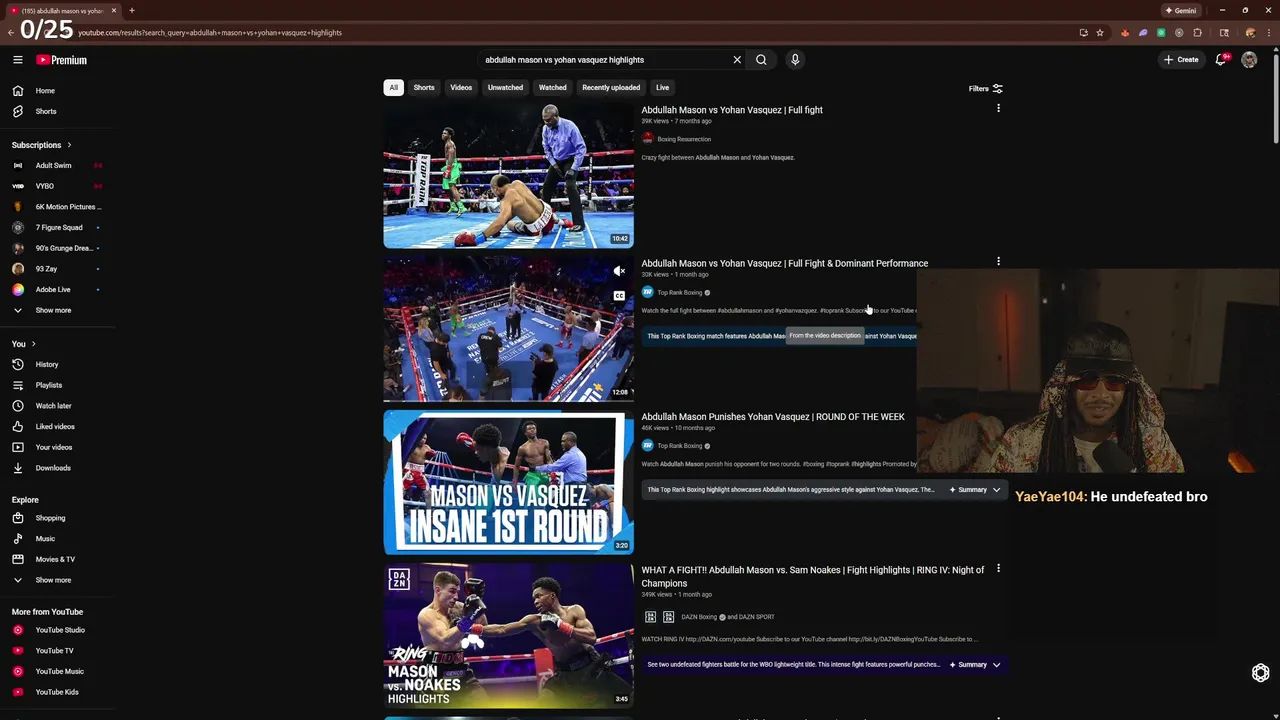This screenshot has width=1280, height=720.
Task: Open Liked videos
Action: [57, 426]
